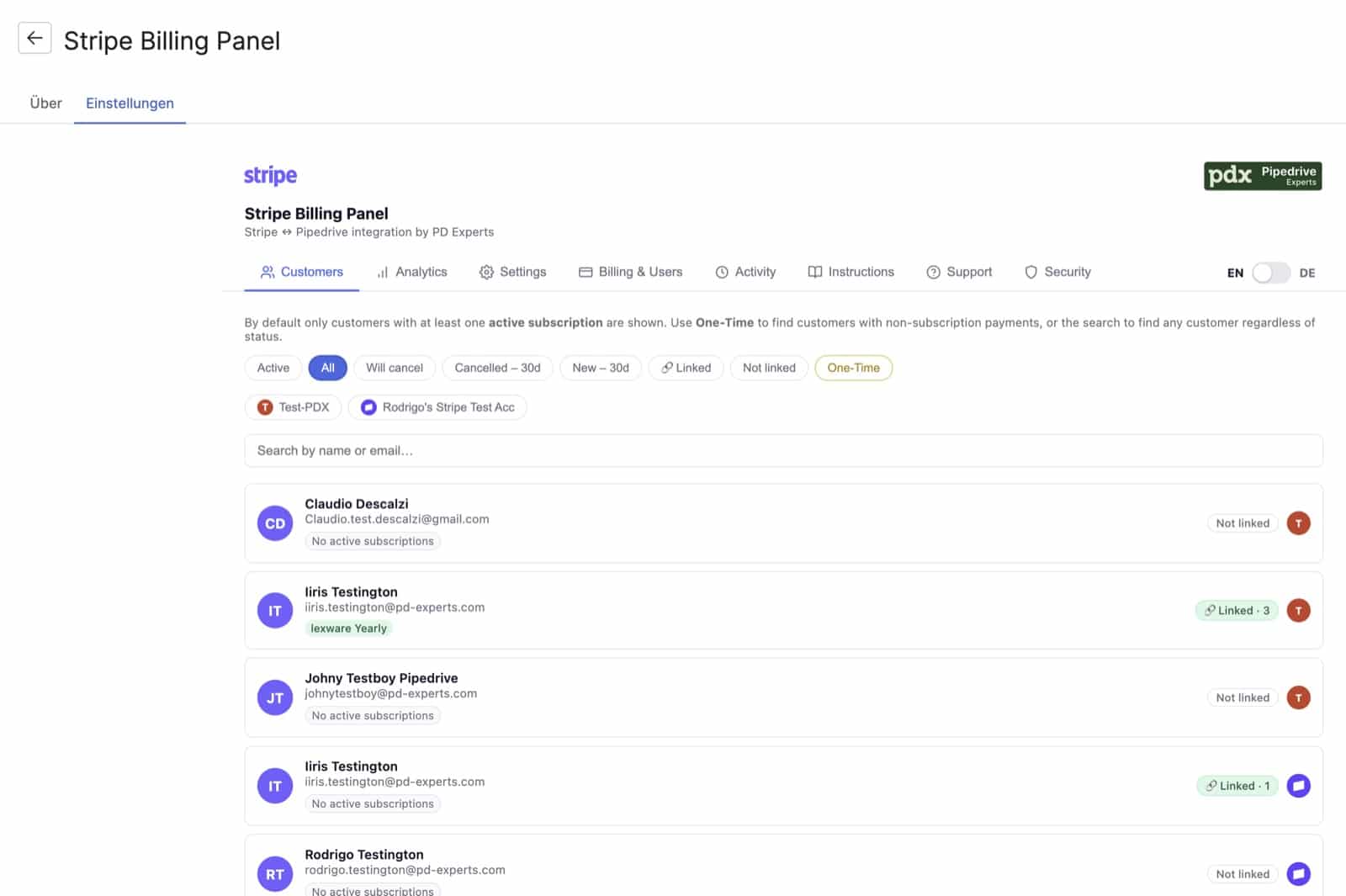
Task: Click the lexware Yearly subscription tag
Action: click(348, 628)
